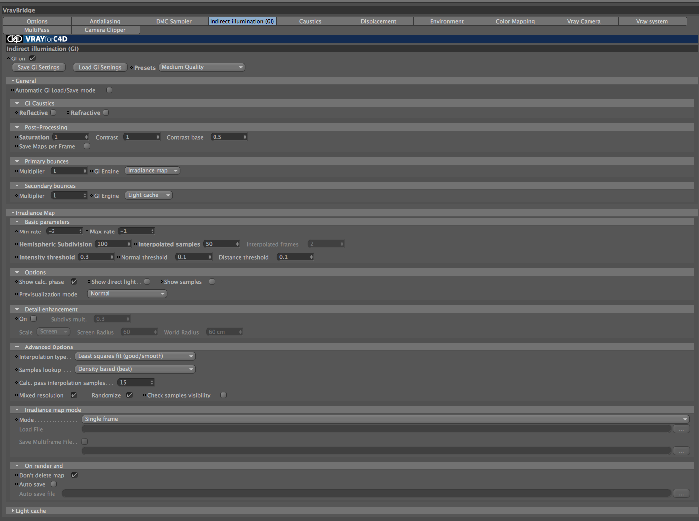Viewport: 699px width, 521px height.
Task: Enable Show samples checkbox
Action: pyautogui.click(x=212, y=282)
